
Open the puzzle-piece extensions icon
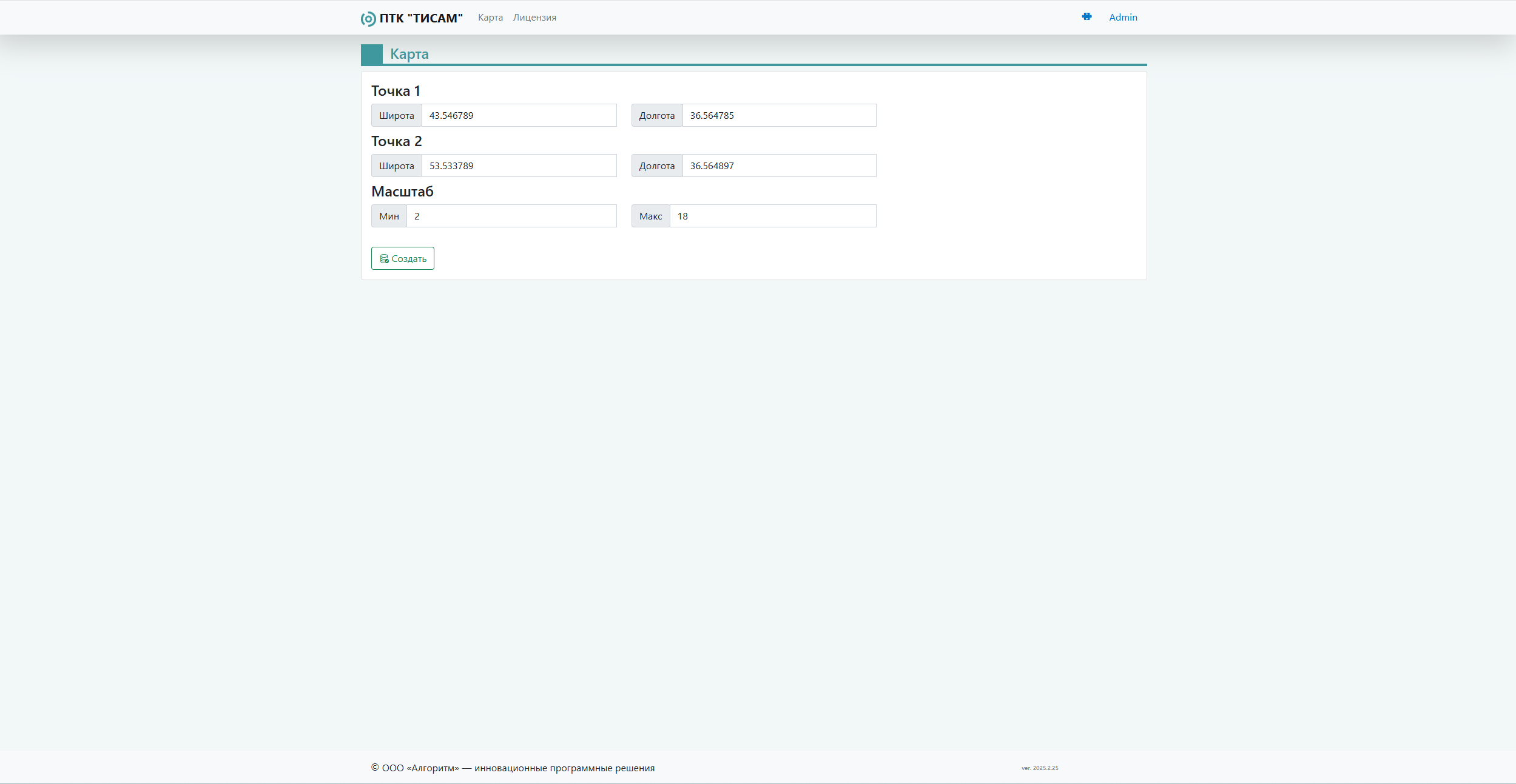point(1086,17)
